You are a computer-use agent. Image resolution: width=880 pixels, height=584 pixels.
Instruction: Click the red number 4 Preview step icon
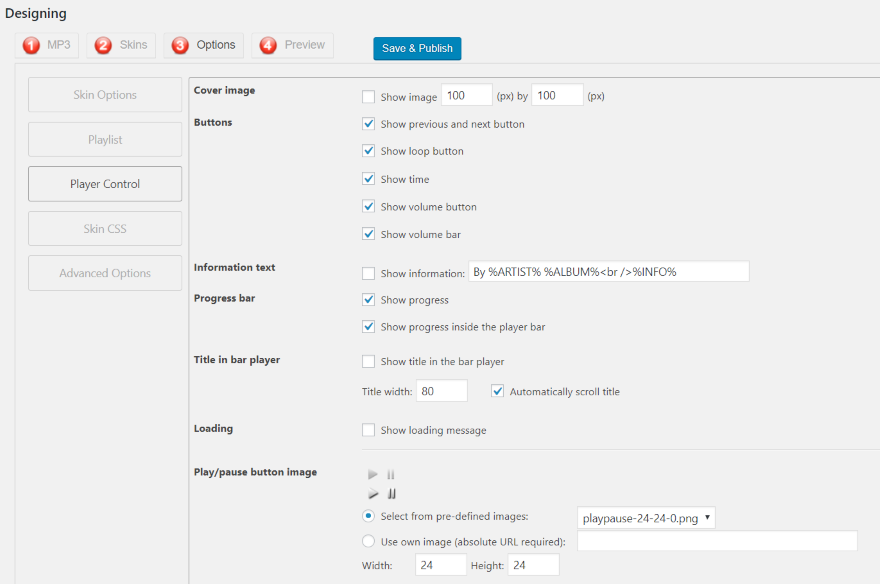(268, 45)
